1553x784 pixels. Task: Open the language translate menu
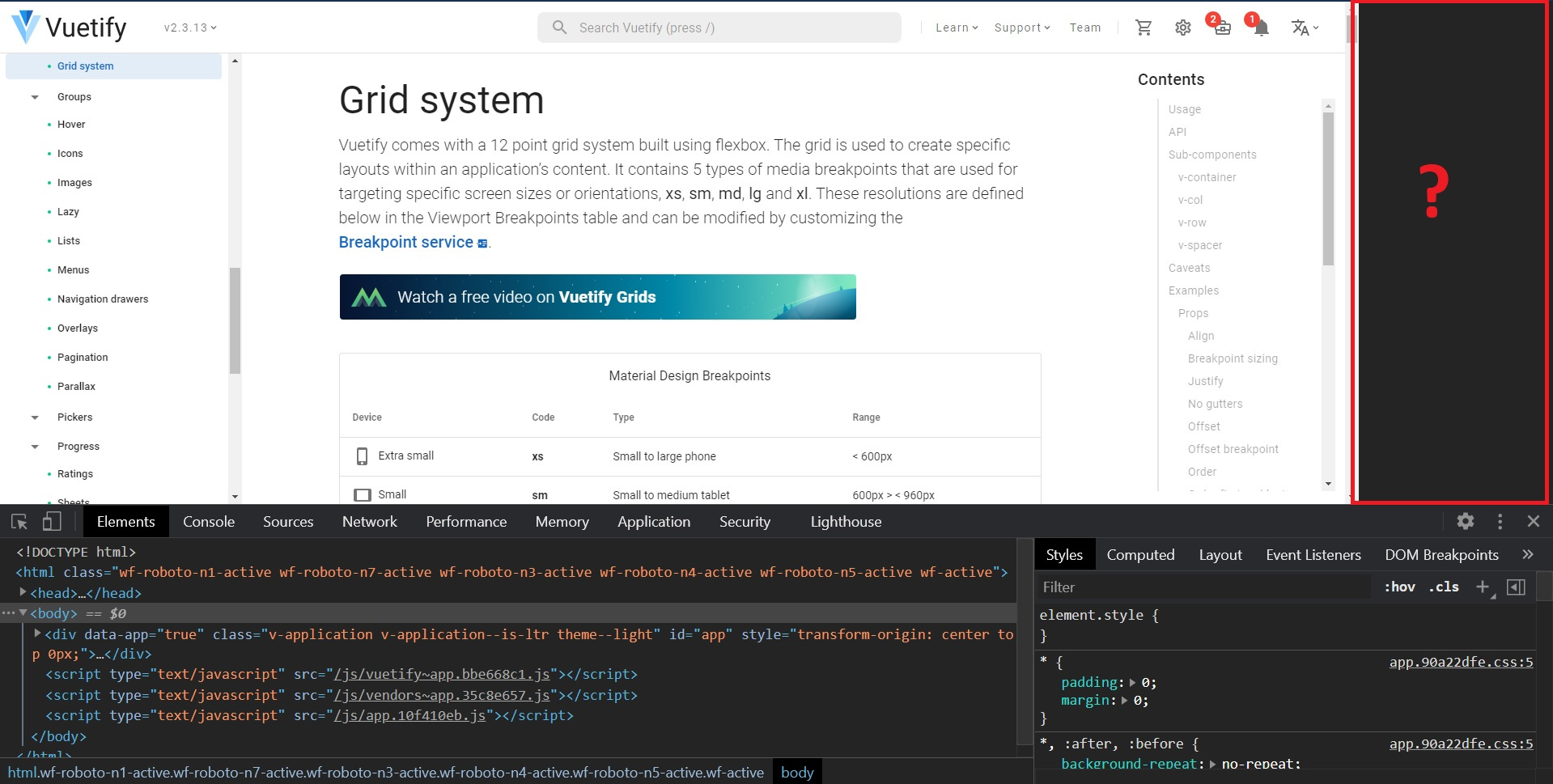coord(1305,28)
